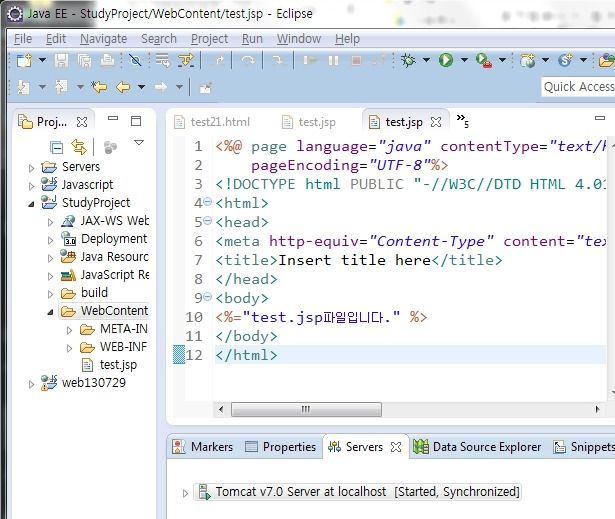The height and width of the screenshot is (519, 615).
Task: Click the Run Last Tool external tools icon
Action: pyautogui.click(x=484, y=60)
